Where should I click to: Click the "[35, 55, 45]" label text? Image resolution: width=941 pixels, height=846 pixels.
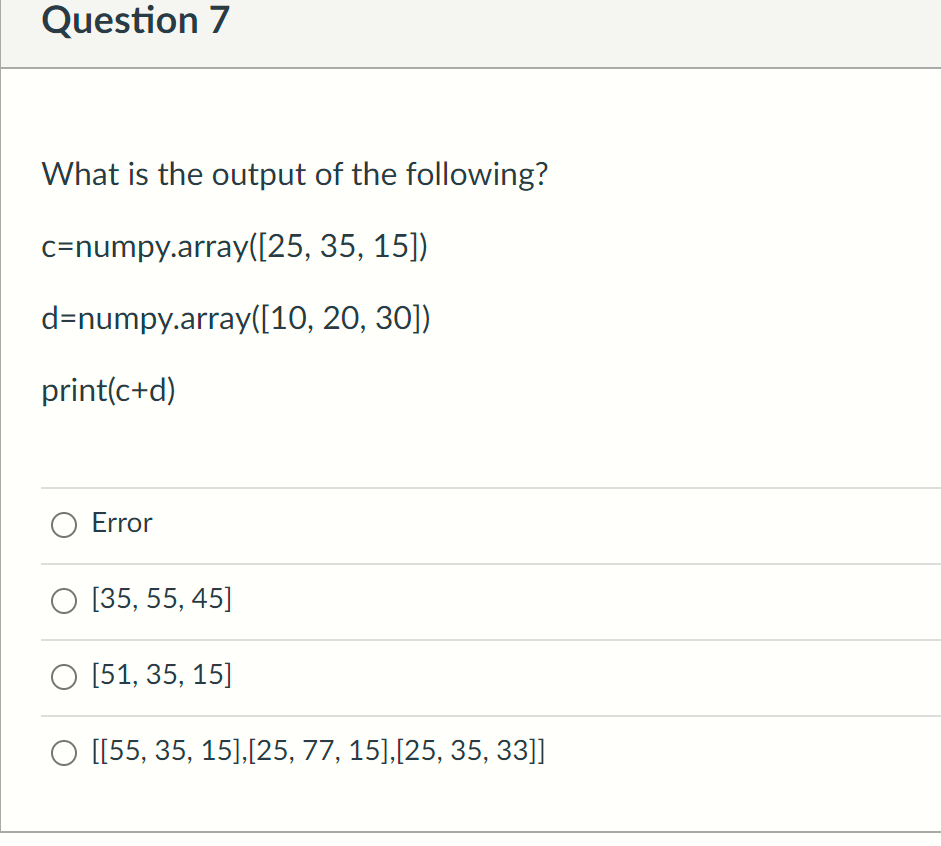click(160, 599)
